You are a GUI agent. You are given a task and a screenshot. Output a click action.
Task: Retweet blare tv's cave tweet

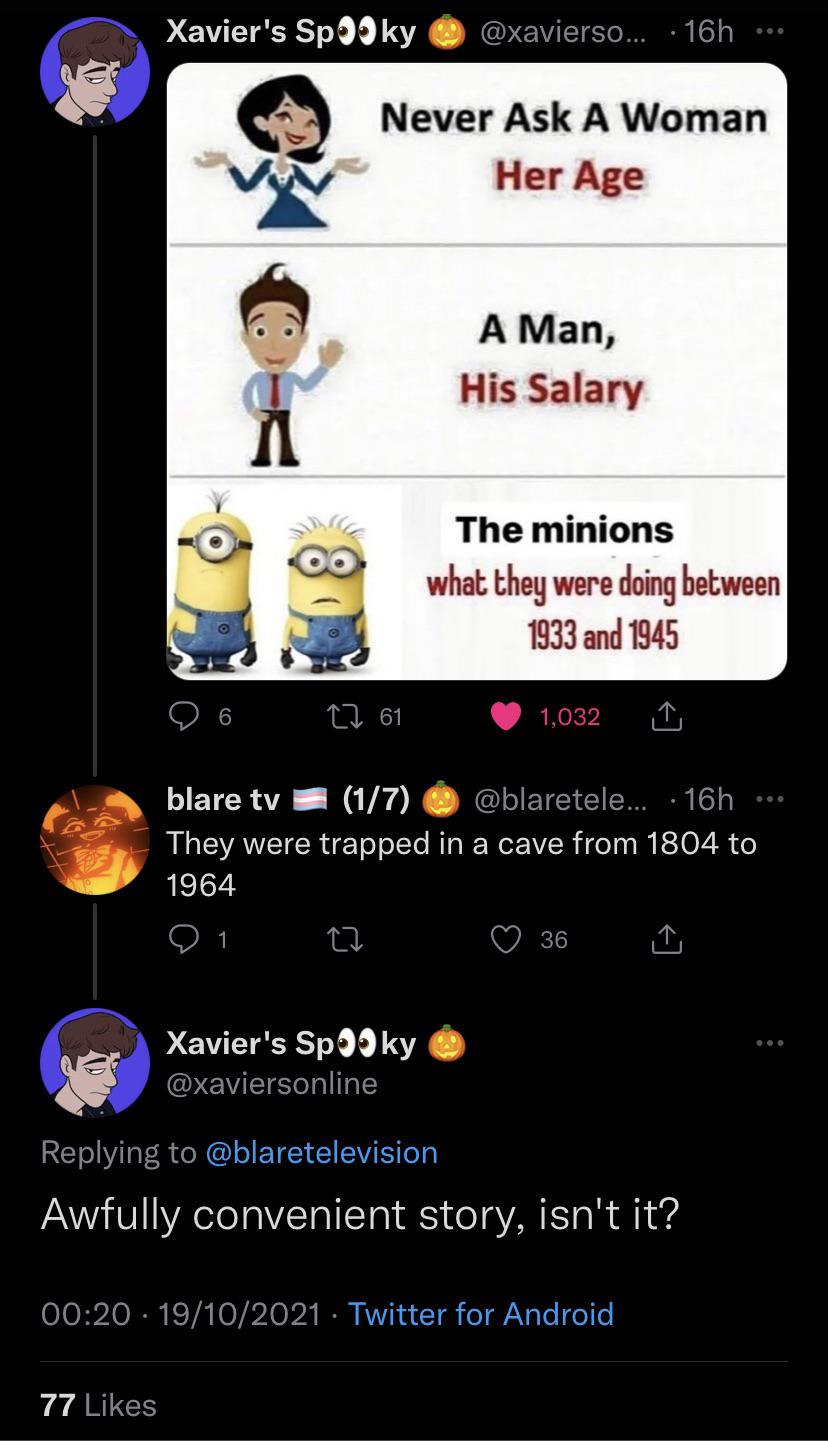pos(339,939)
